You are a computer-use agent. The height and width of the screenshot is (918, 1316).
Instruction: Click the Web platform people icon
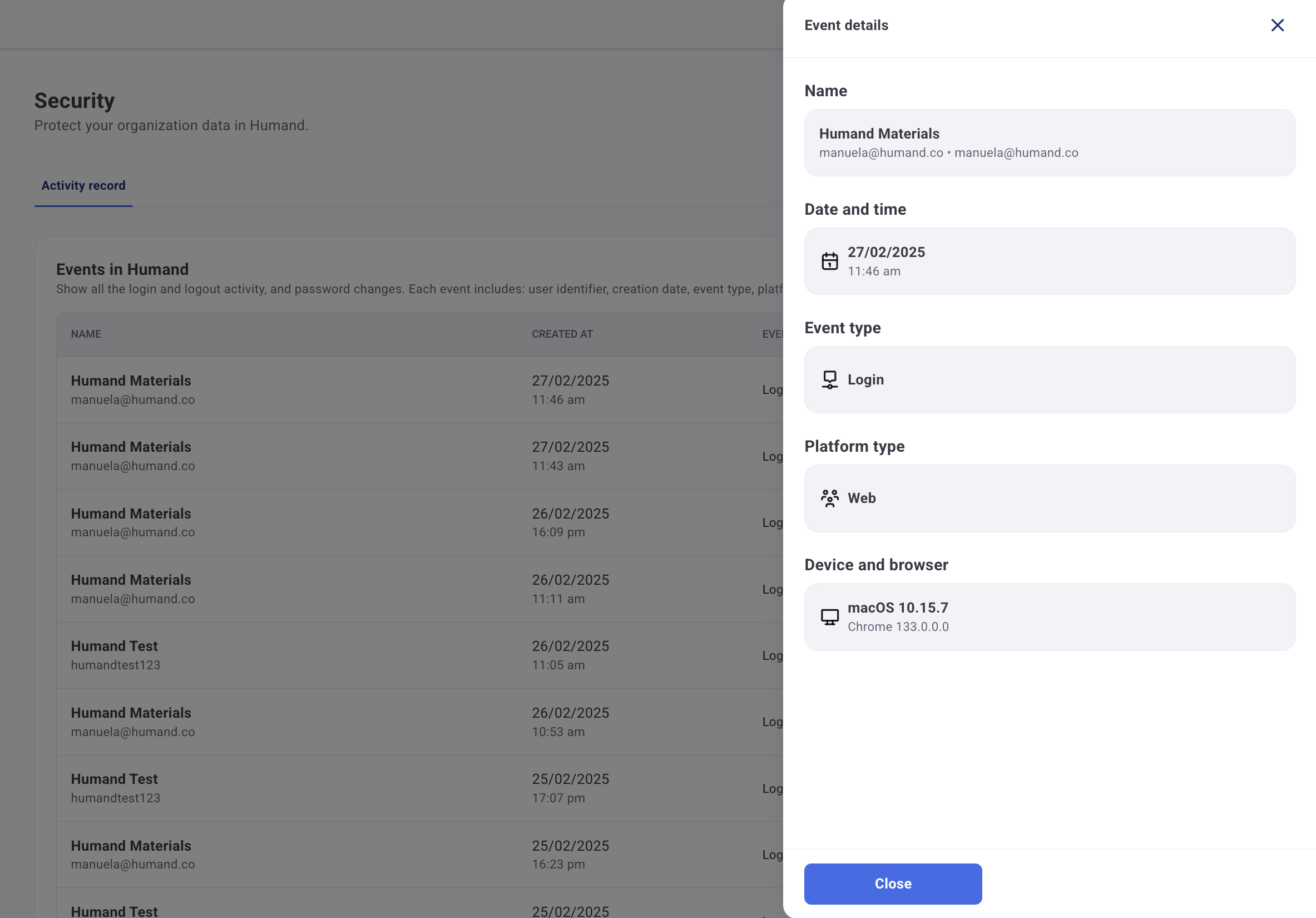click(829, 499)
